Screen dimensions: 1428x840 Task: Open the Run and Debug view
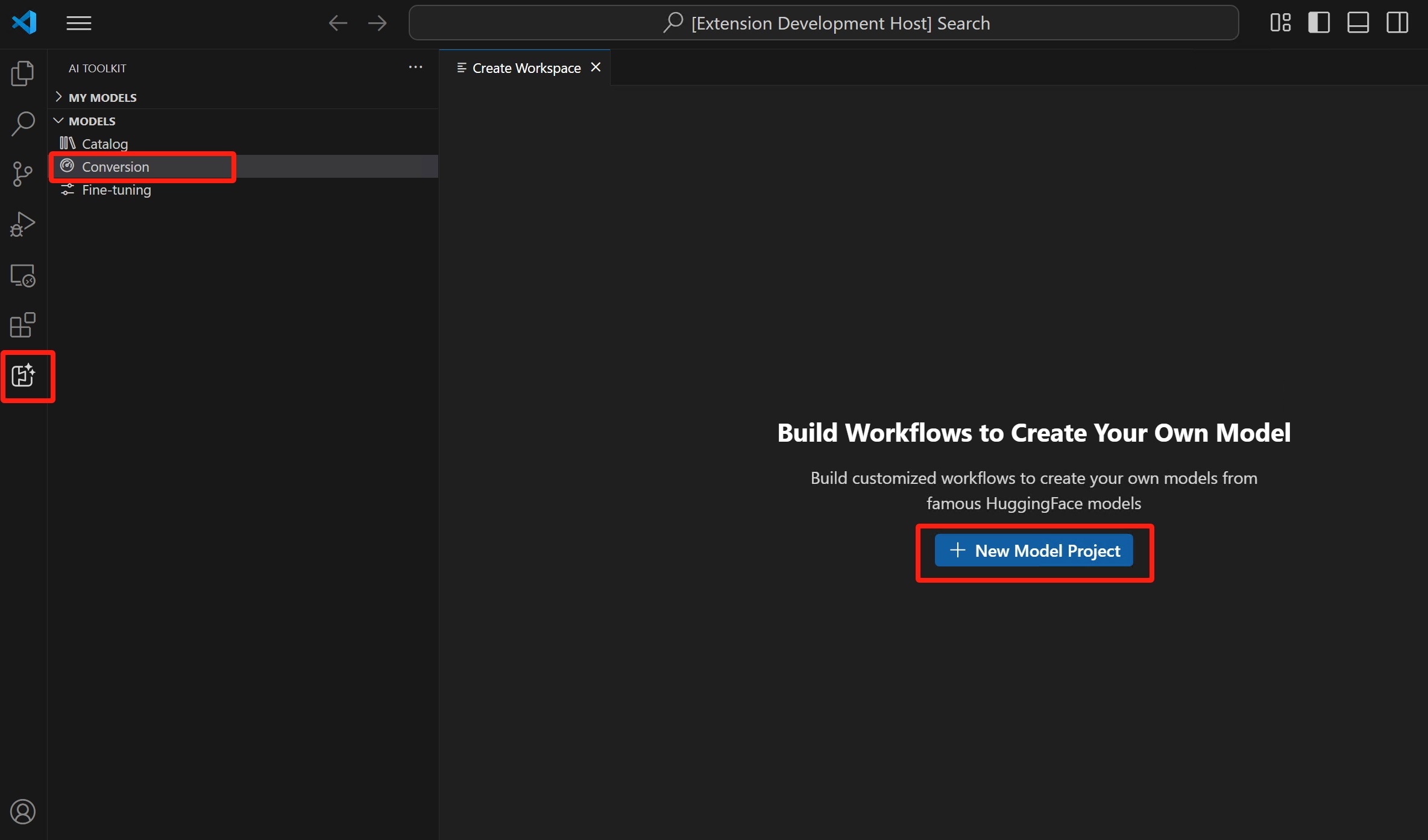click(x=23, y=224)
